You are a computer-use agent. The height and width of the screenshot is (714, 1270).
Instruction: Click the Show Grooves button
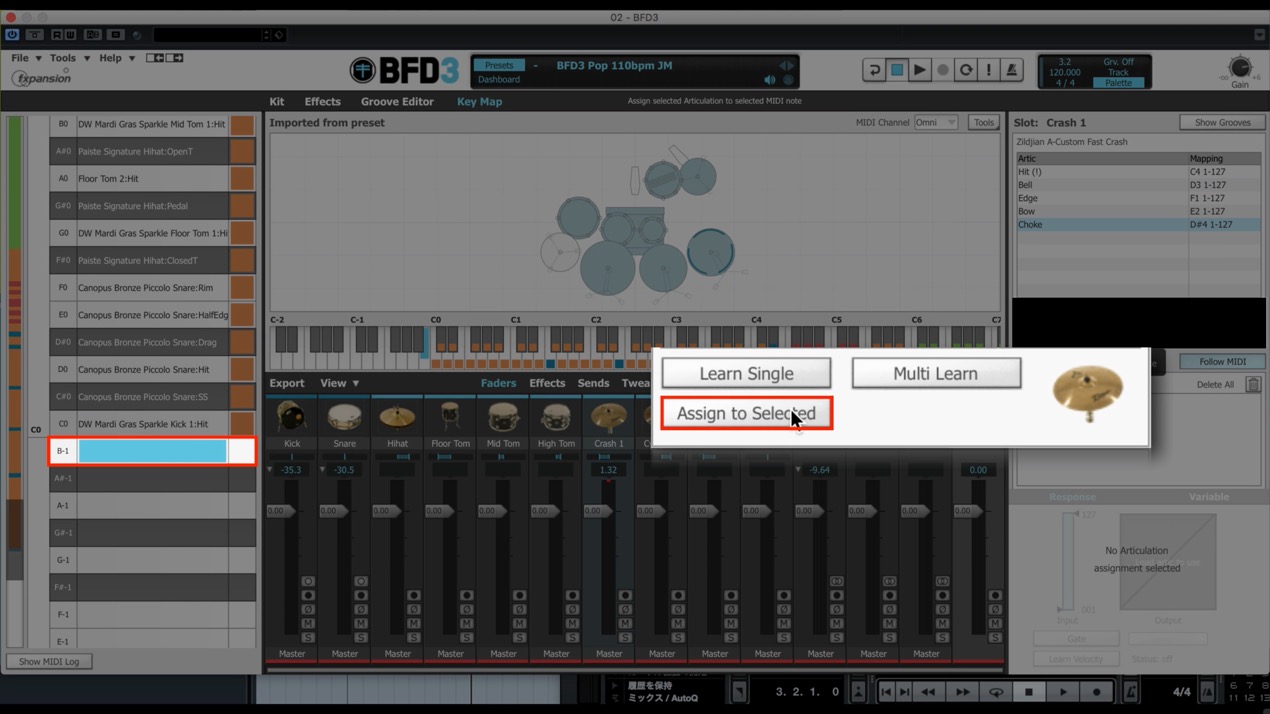pyautogui.click(x=1222, y=122)
